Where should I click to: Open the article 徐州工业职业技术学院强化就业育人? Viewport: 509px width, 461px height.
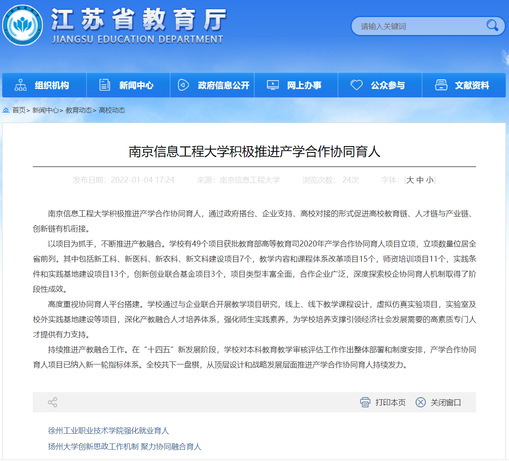(x=108, y=431)
